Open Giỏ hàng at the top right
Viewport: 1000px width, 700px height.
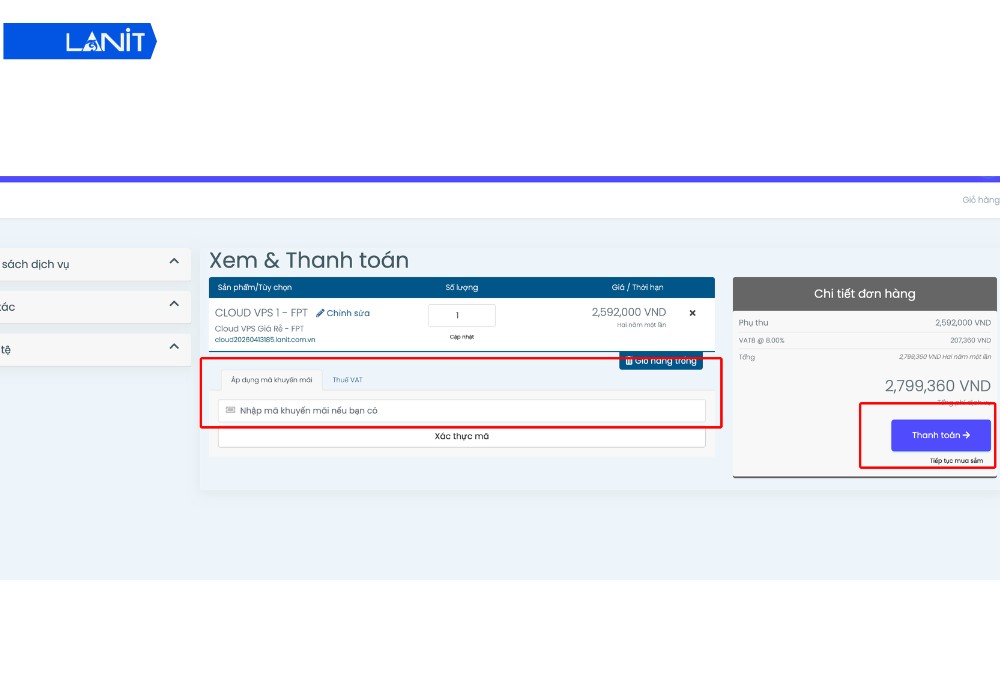click(983, 199)
